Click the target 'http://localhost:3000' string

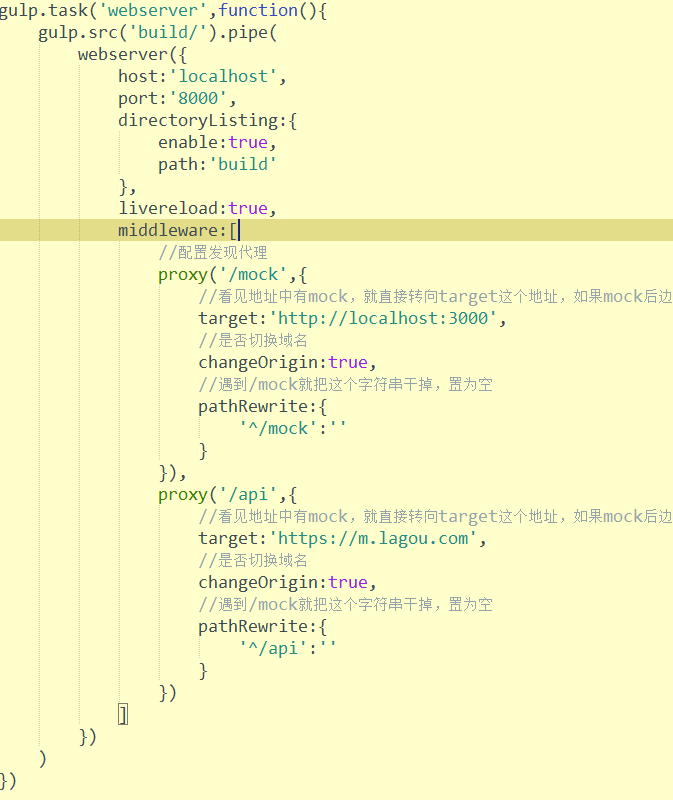[383, 318]
